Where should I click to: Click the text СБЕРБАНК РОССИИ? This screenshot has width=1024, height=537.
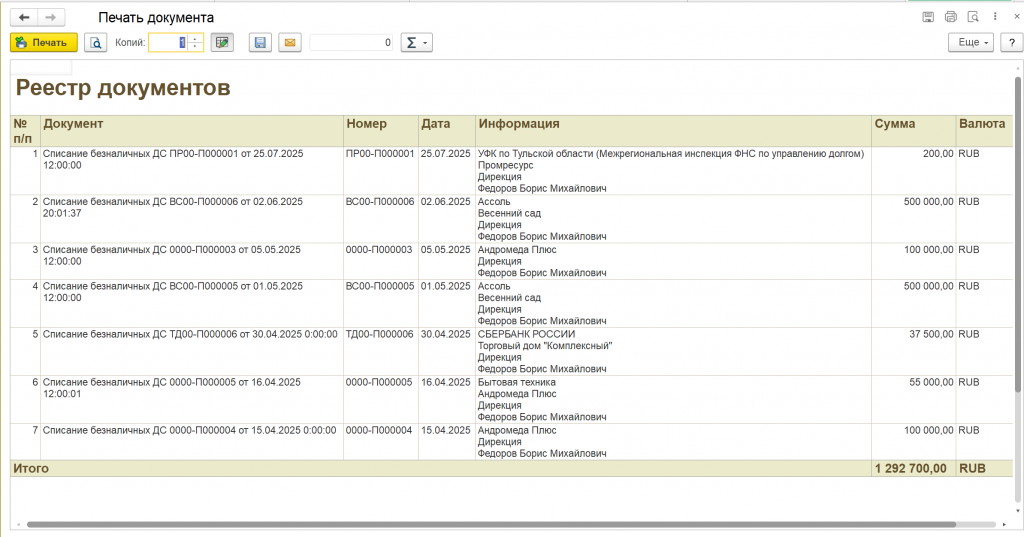(x=526, y=334)
